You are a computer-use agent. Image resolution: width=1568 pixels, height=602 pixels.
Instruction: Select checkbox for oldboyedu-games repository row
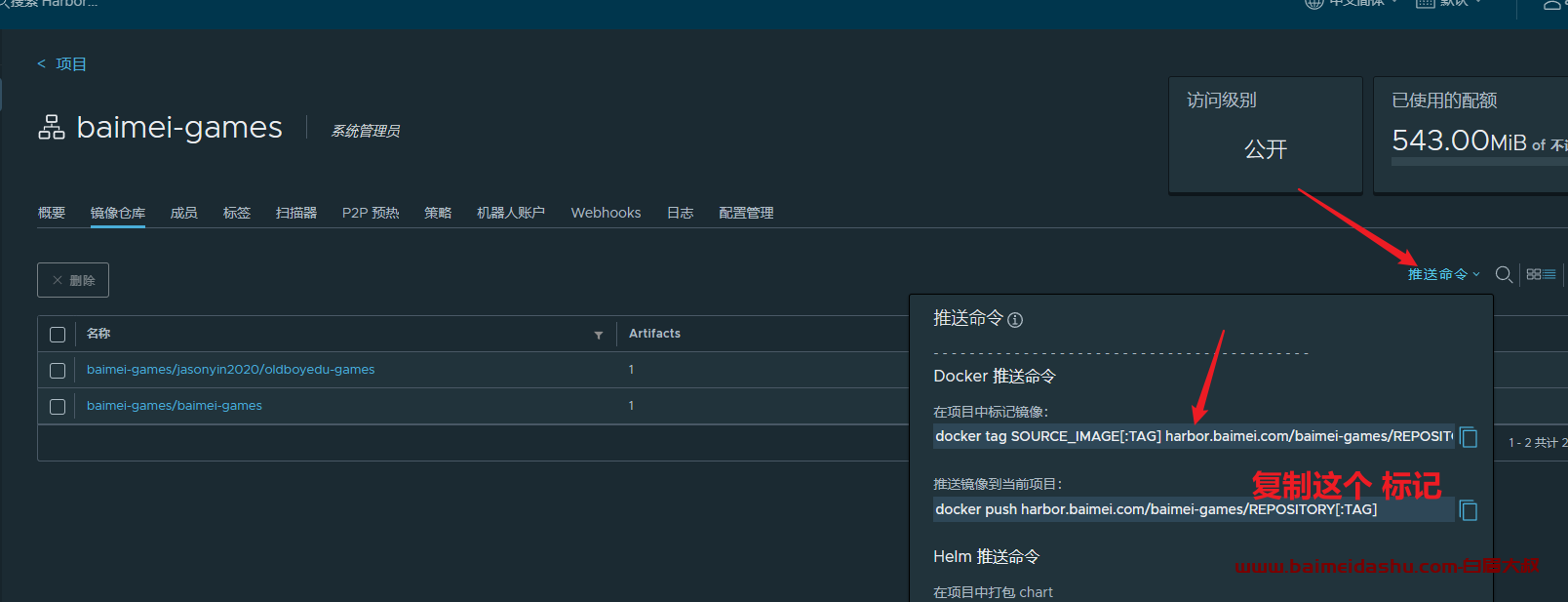coord(58,371)
